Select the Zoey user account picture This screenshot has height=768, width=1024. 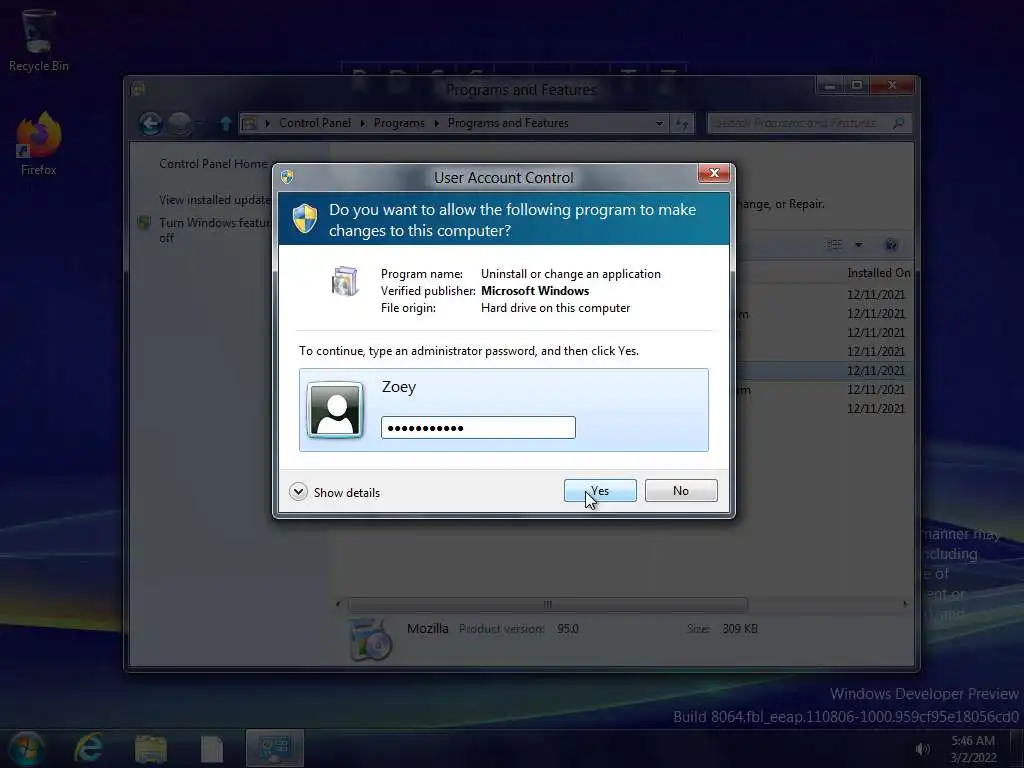tap(335, 409)
